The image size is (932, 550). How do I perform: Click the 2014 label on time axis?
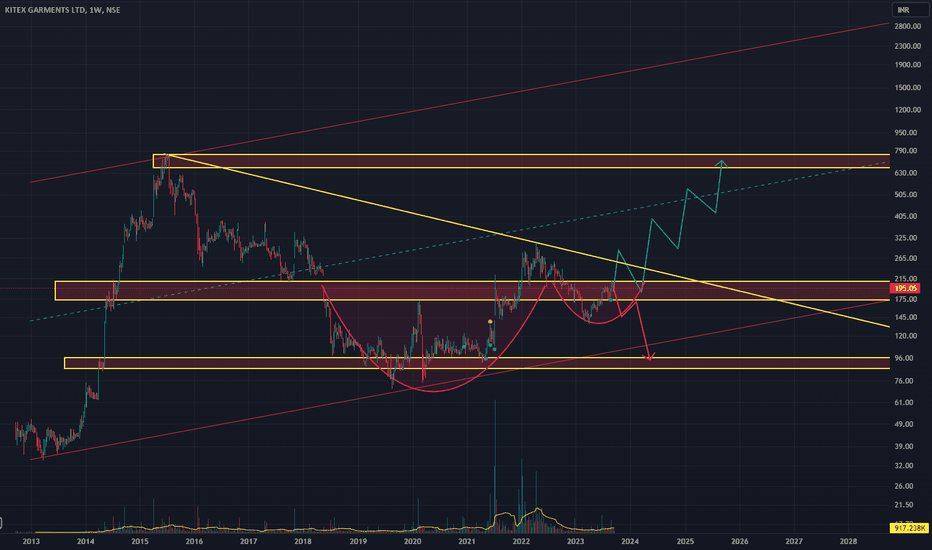(x=86, y=541)
